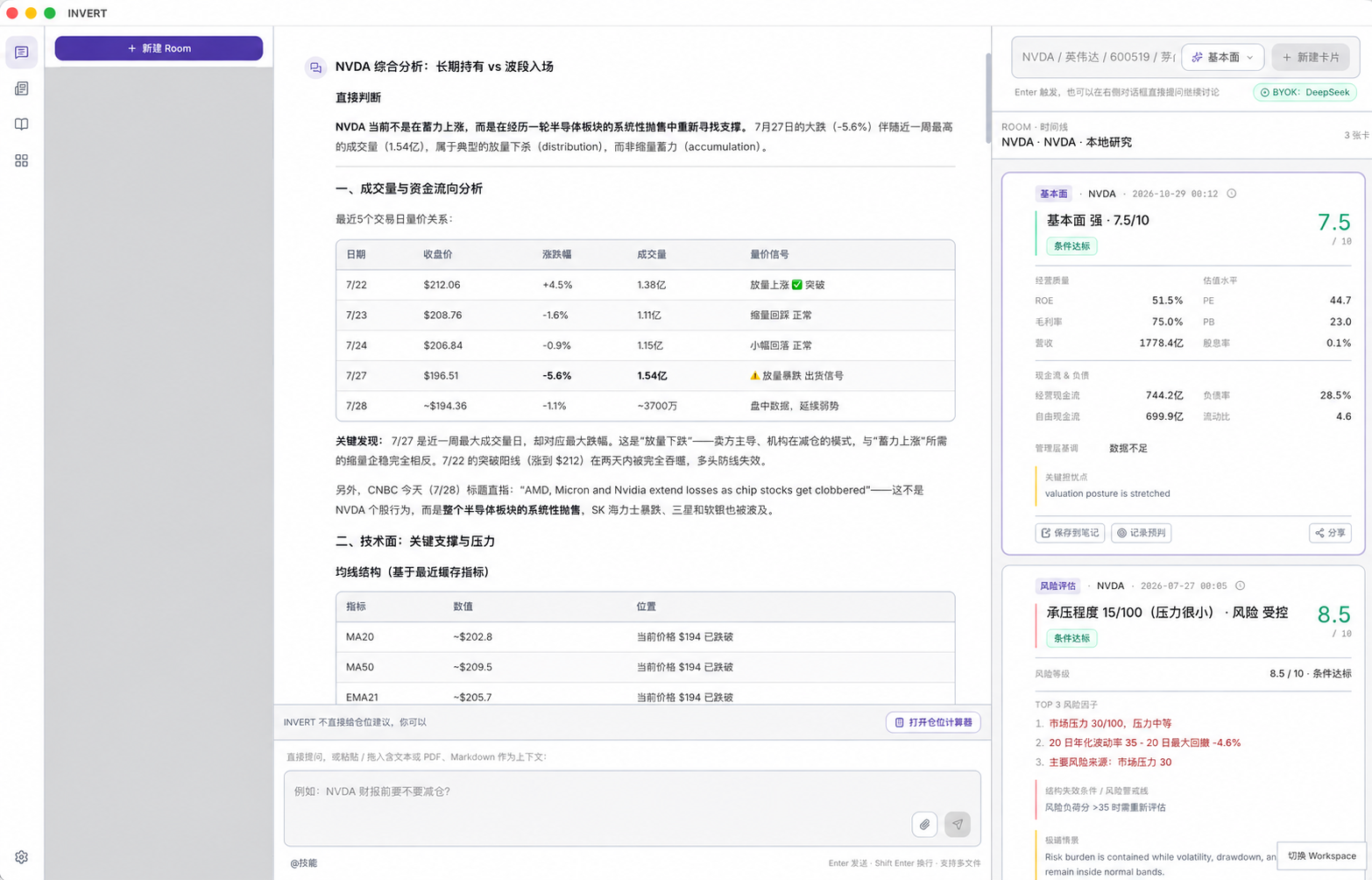Click 新建卡片 to add a card
Image resolution: width=1372 pixels, height=880 pixels.
coord(1310,57)
